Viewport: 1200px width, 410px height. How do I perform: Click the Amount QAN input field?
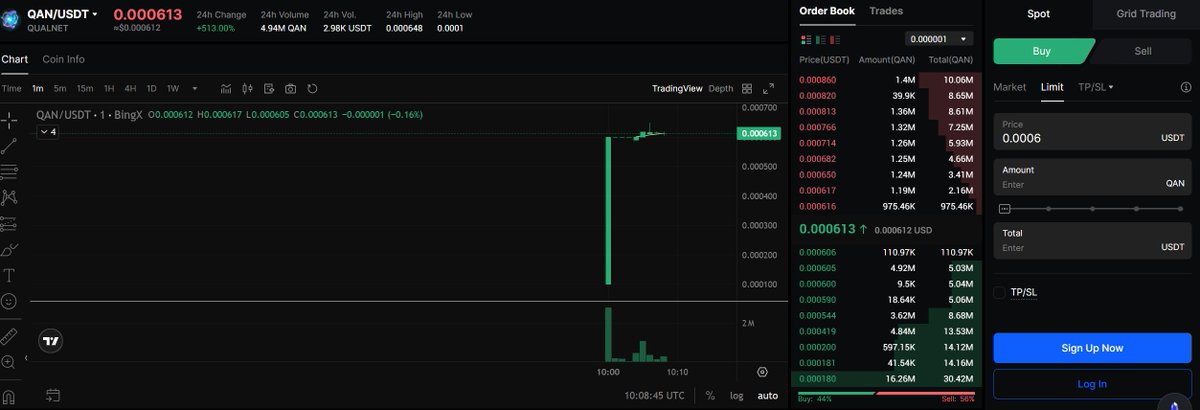(1092, 177)
